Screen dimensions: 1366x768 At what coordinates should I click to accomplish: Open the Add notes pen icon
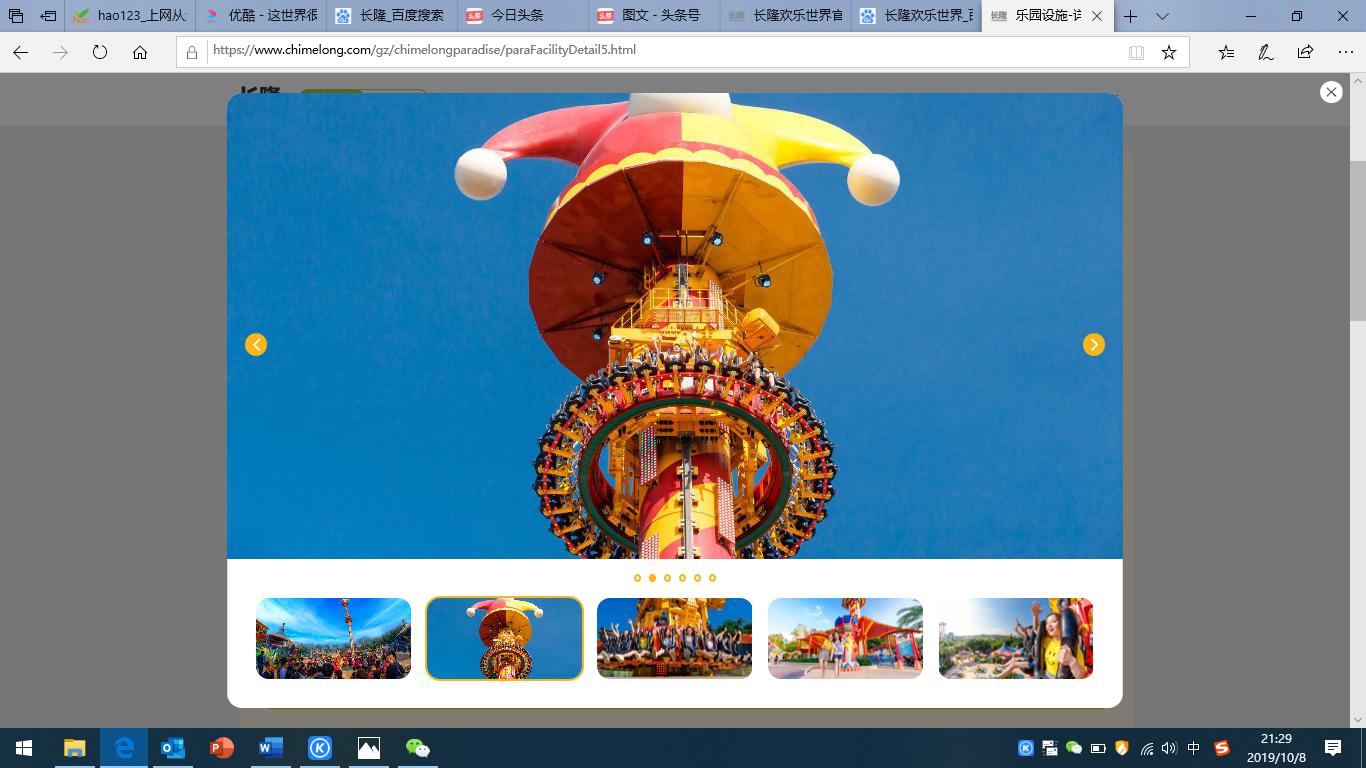tap(1265, 53)
